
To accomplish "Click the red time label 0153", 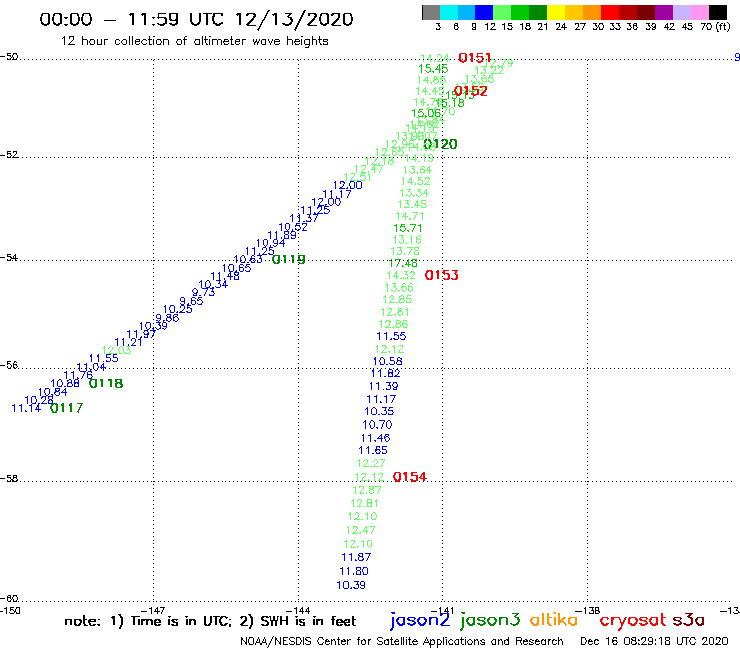I will pyautogui.click(x=441, y=275).
